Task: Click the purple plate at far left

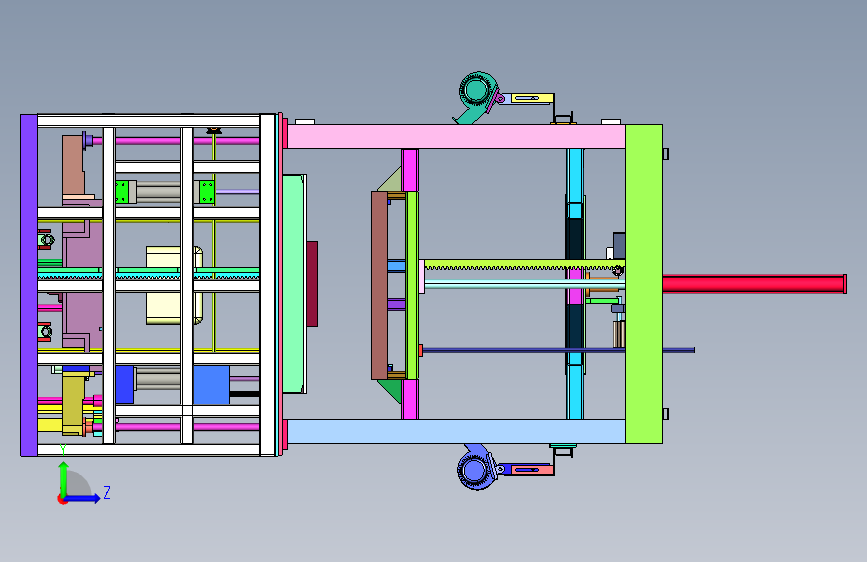Action: [x=29, y=285]
